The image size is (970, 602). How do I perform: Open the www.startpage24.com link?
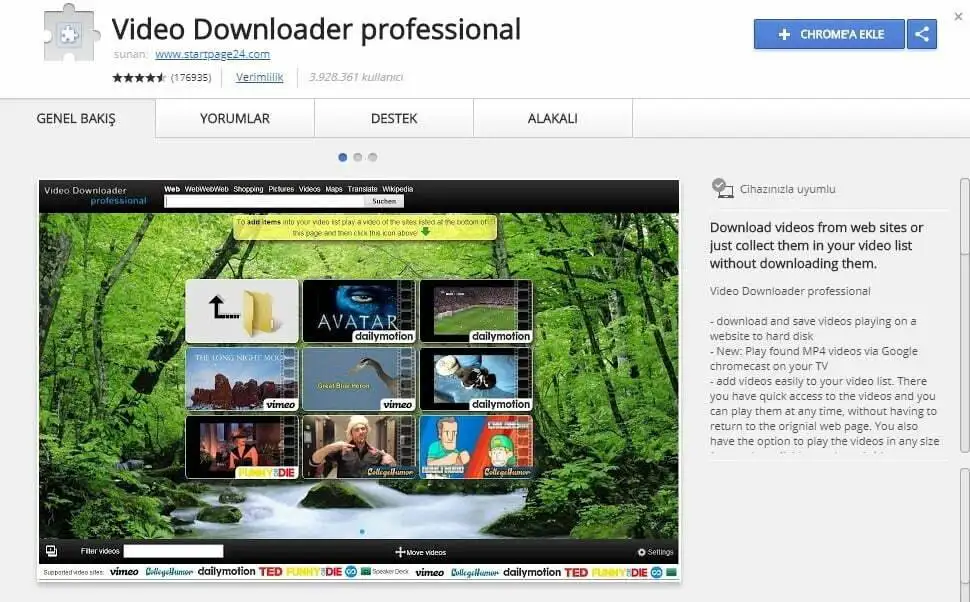(212, 54)
